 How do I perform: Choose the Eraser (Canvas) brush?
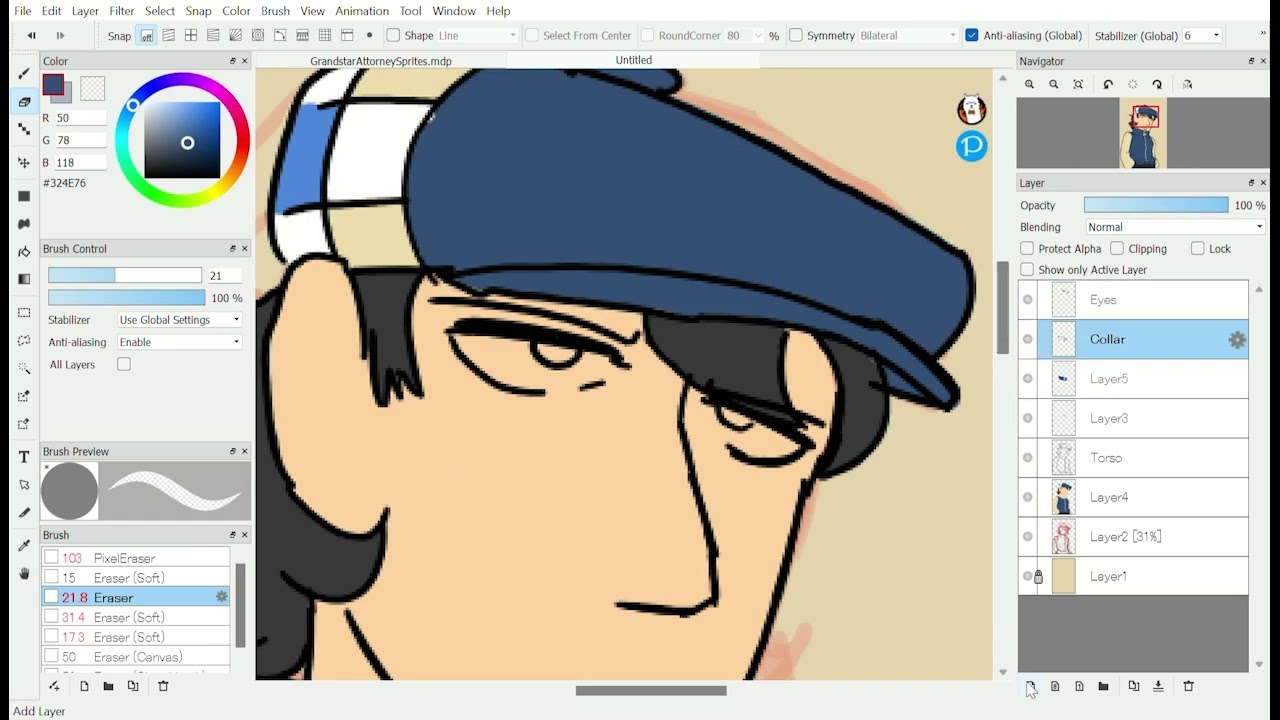point(136,657)
